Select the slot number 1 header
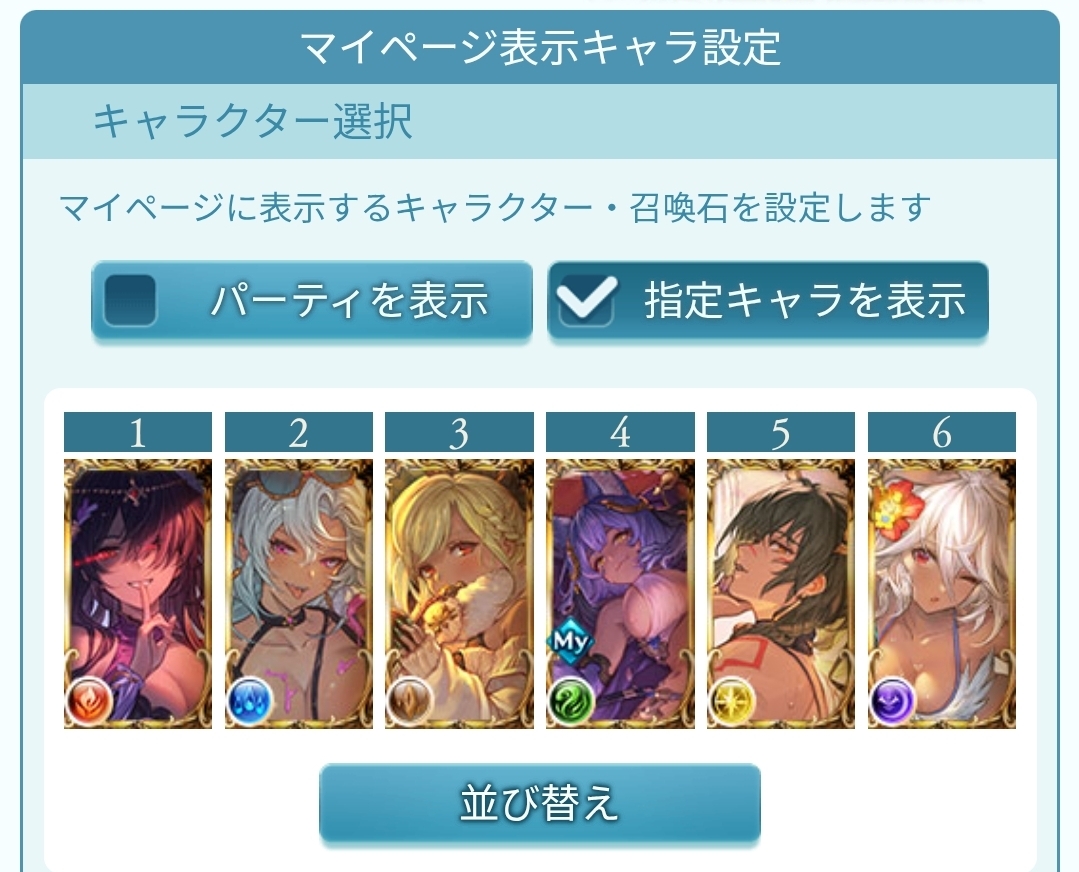Screen dimensions: 1079x872 [x=138, y=432]
